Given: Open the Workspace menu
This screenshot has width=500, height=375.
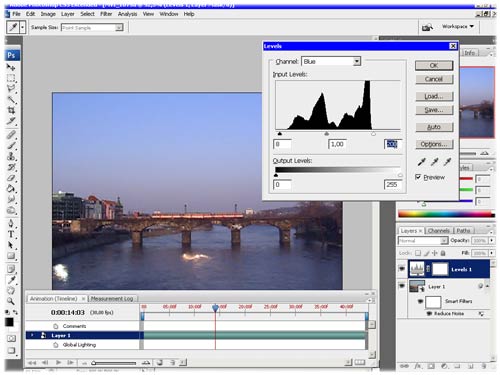Looking at the screenshot, I should (x=458, y=26).
